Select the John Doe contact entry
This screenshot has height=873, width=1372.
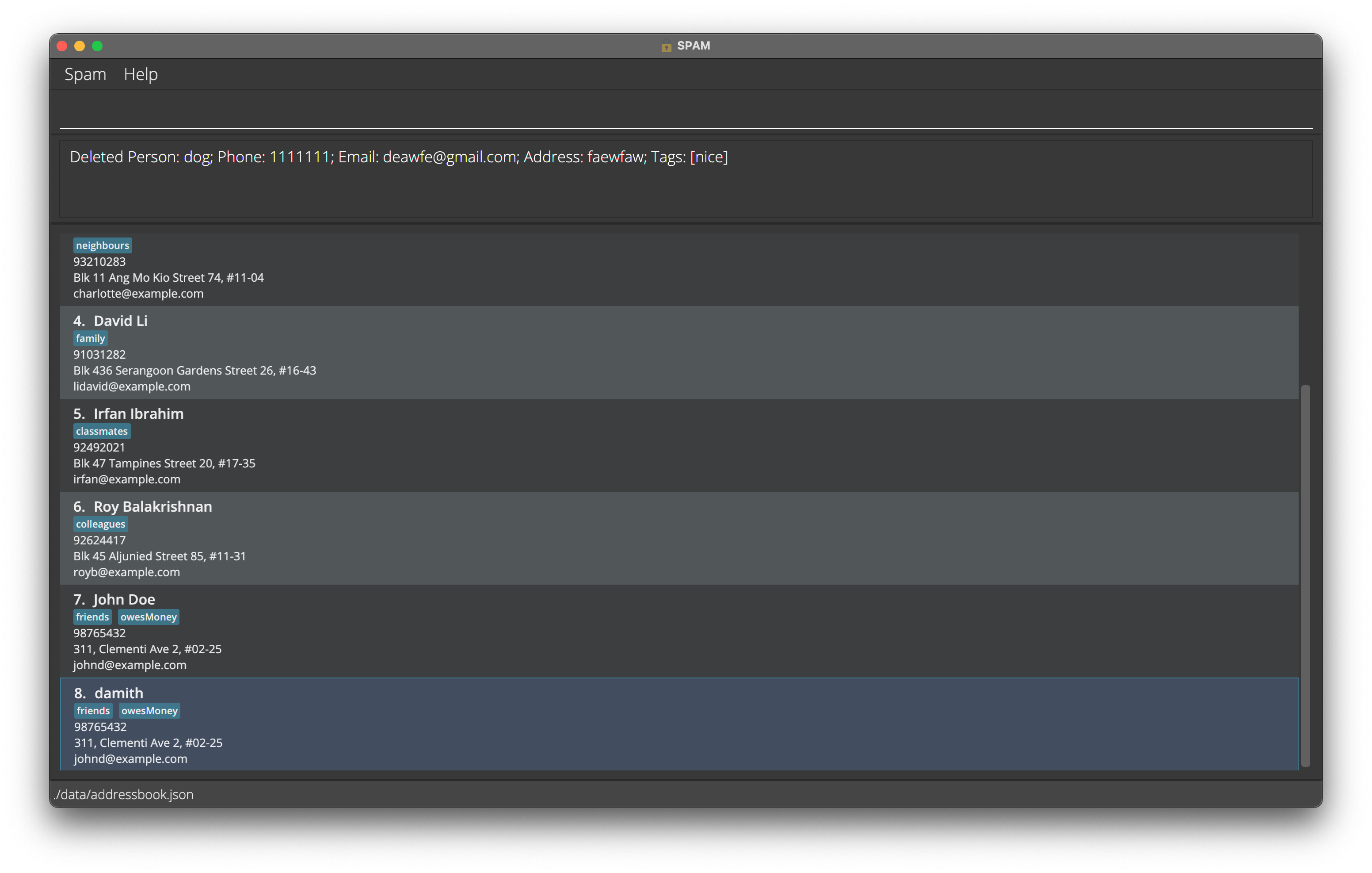pyautogui.click(x=678, y=631)
